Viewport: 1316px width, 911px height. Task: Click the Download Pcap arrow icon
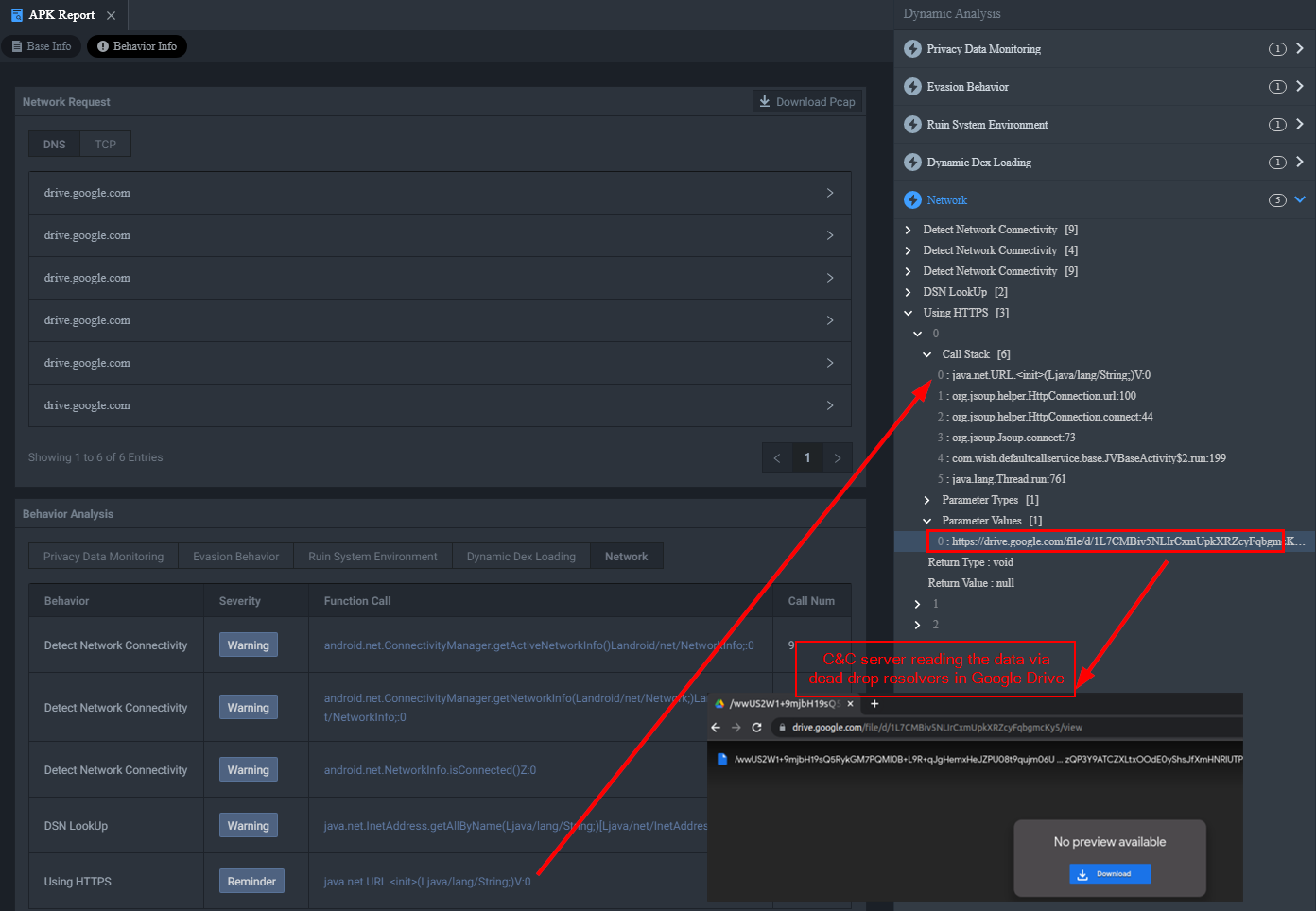tap(765, 102)
